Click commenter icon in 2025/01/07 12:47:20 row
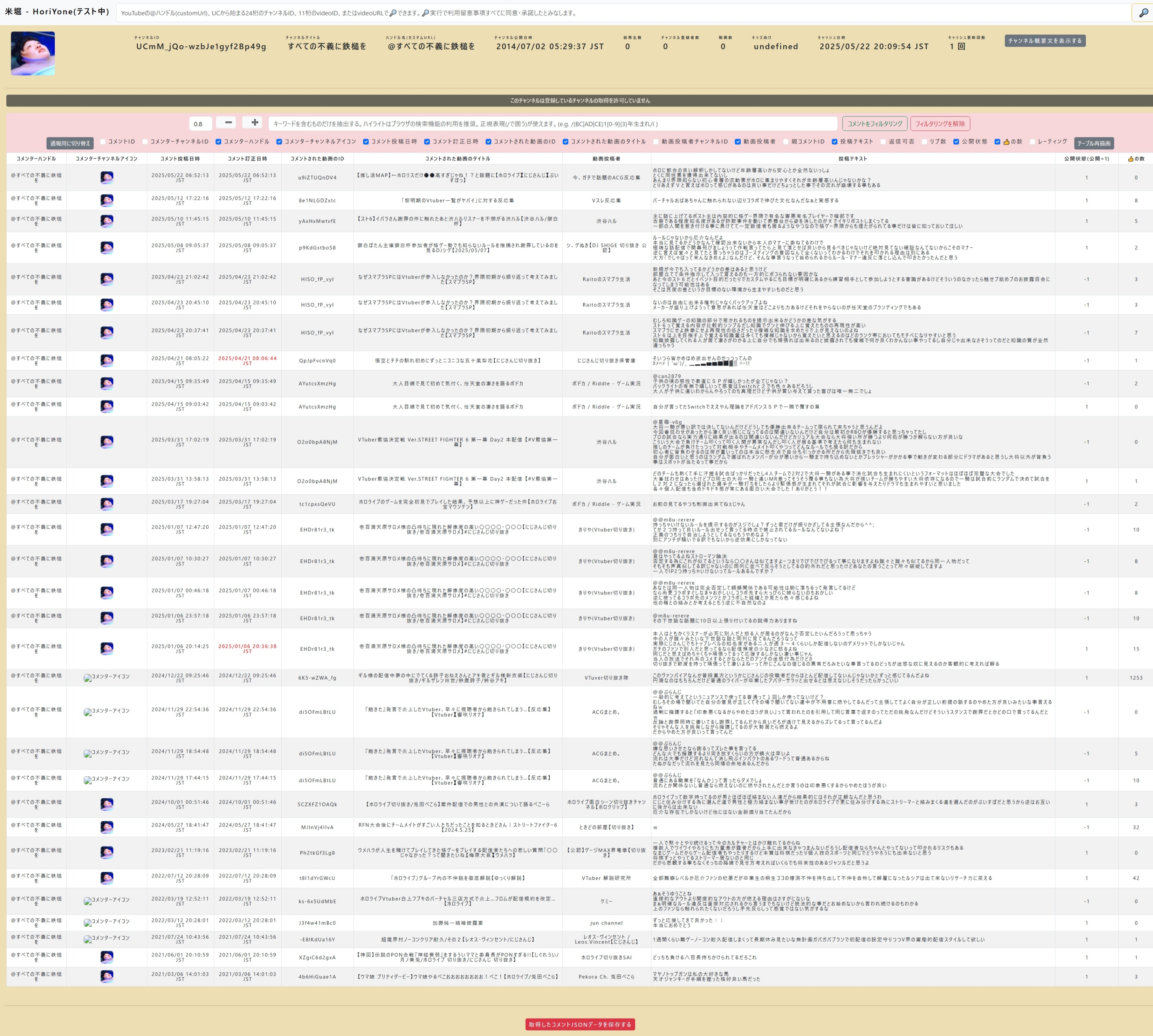 click(x=106, y=529)
